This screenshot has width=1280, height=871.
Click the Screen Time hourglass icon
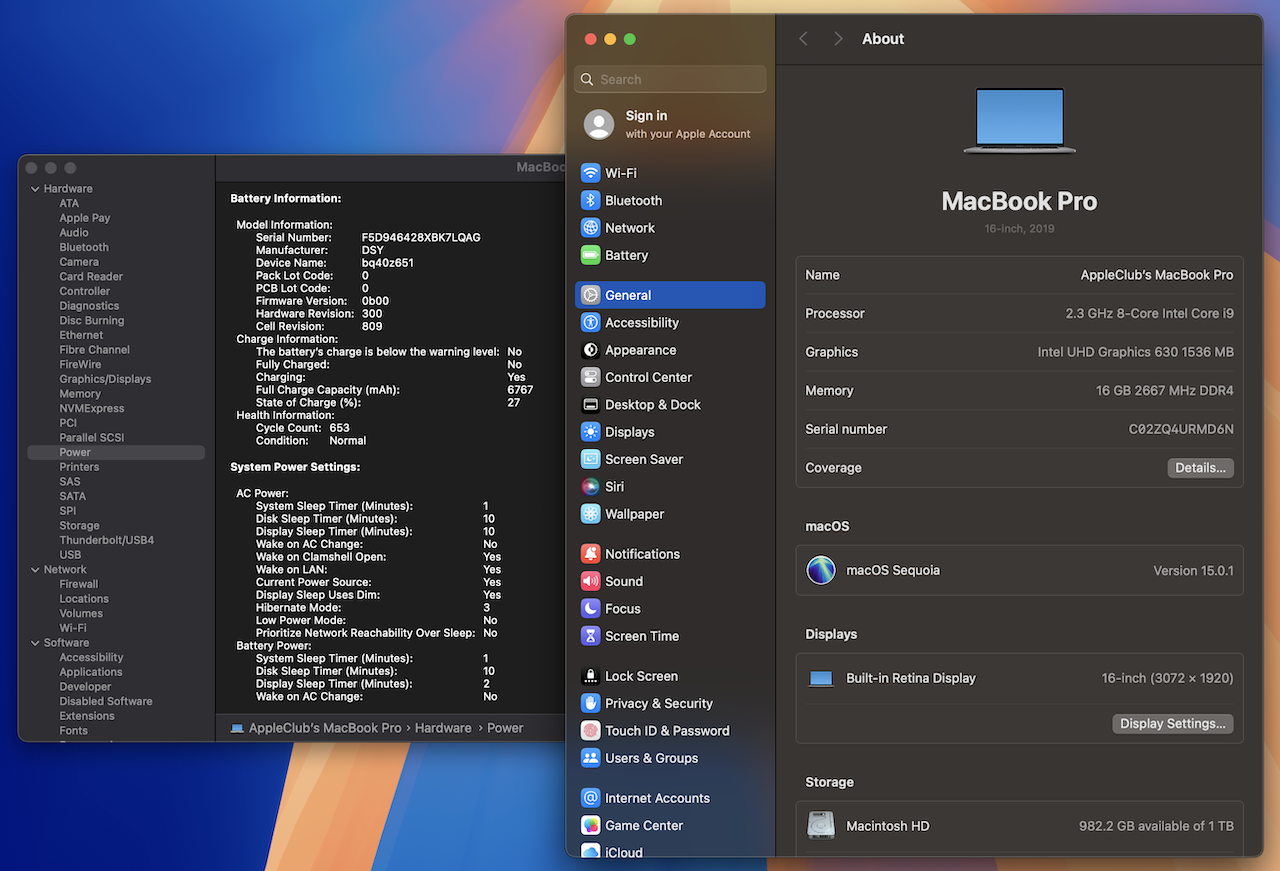coord(590,636)
